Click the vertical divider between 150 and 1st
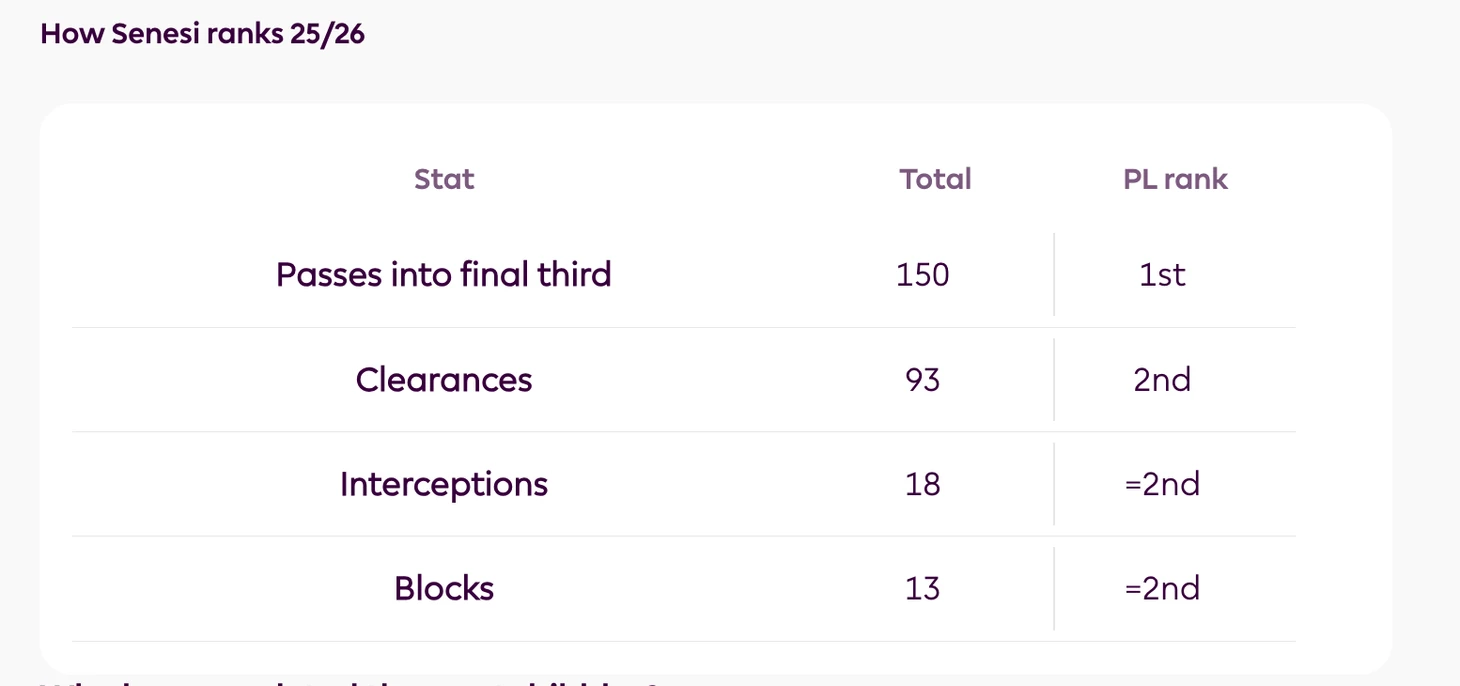1460x686 pixels. [x=1054, y=275]
